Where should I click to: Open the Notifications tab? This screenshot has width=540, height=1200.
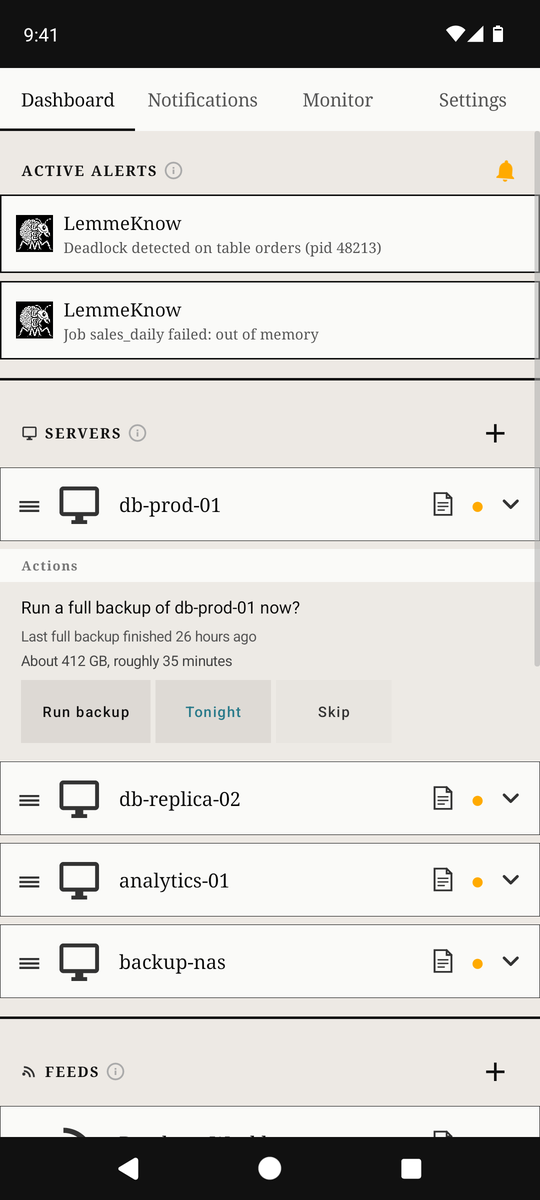tap(202, 100)
